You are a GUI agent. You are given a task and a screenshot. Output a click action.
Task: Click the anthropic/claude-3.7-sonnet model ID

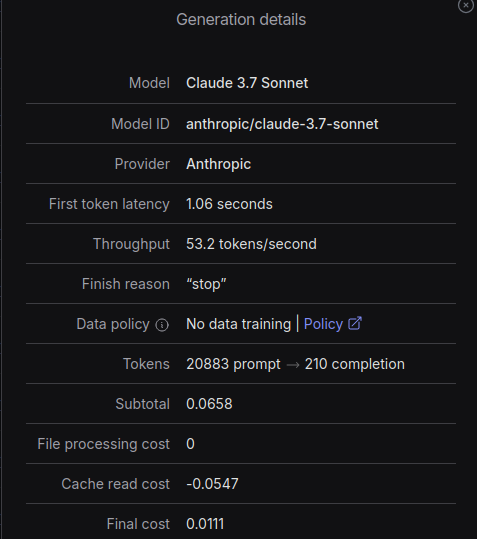pyautogui.click(x=282, y=124)
